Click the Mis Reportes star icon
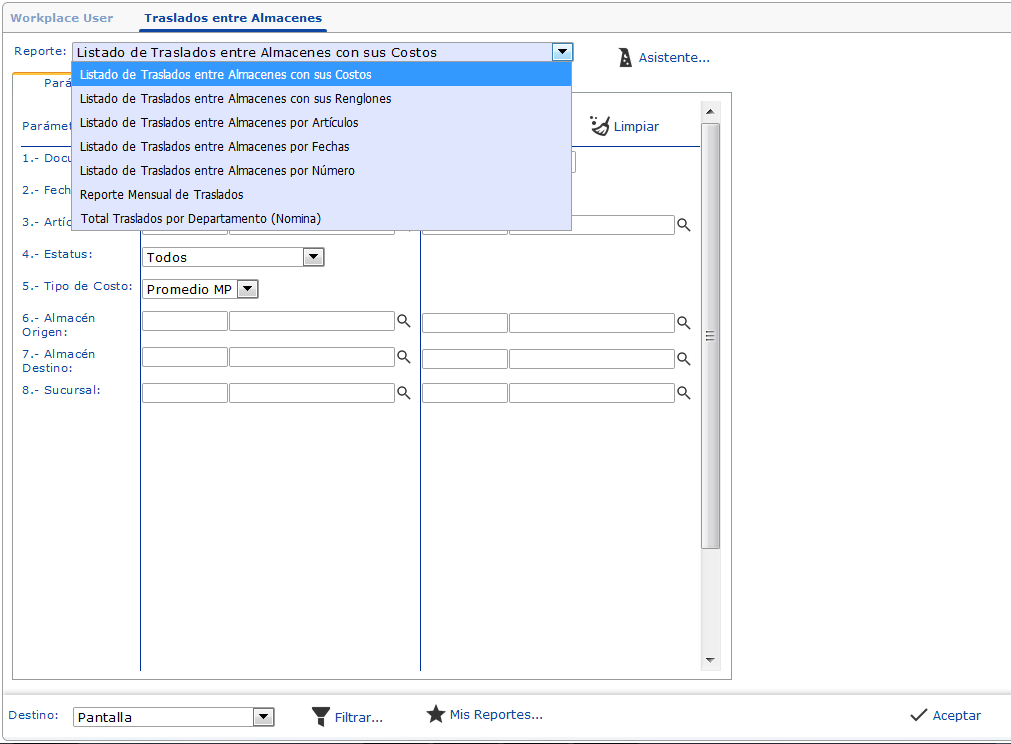The width and height of the screenshot is (1011, 744). tap(435, 714)
